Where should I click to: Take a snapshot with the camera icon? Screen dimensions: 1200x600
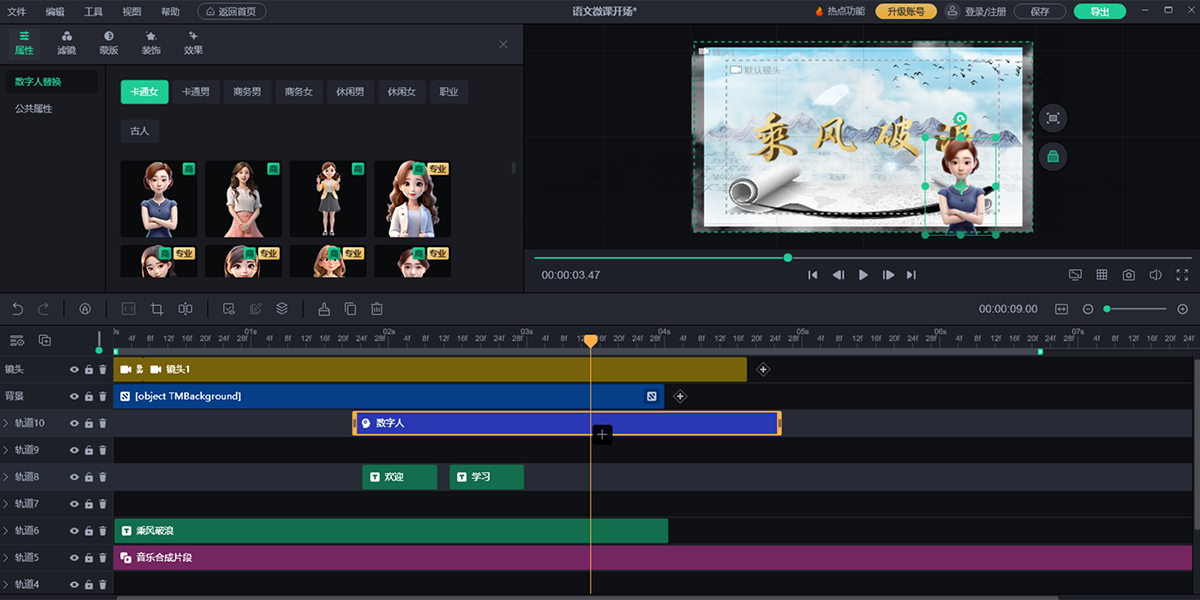click(1128, 275)
